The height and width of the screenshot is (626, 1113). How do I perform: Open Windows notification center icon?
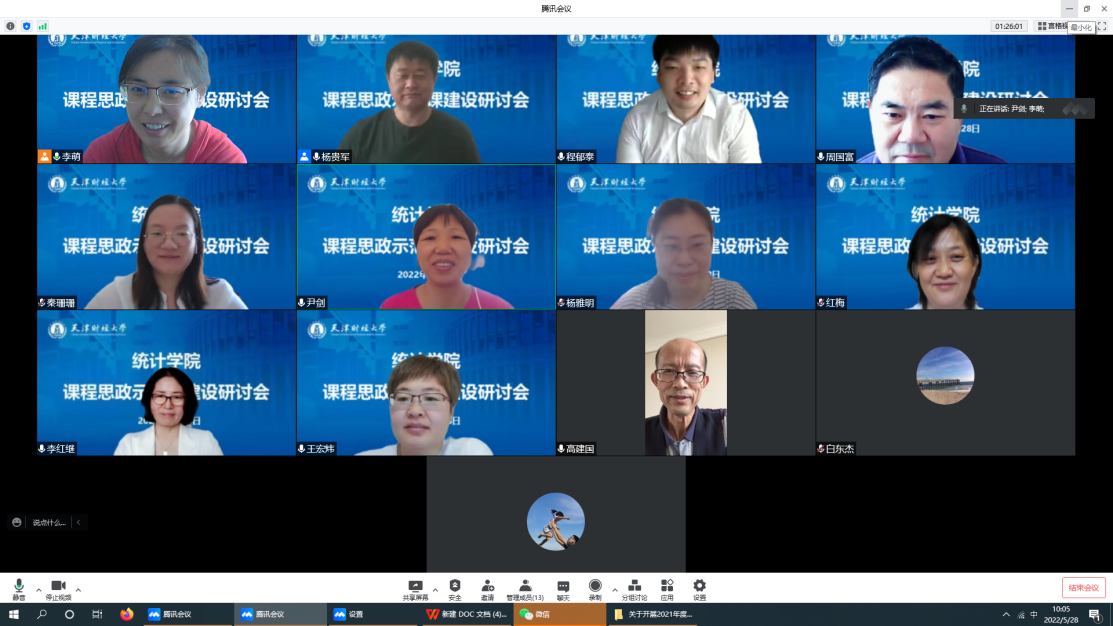pyautogui.click(x=1095, y=615)
